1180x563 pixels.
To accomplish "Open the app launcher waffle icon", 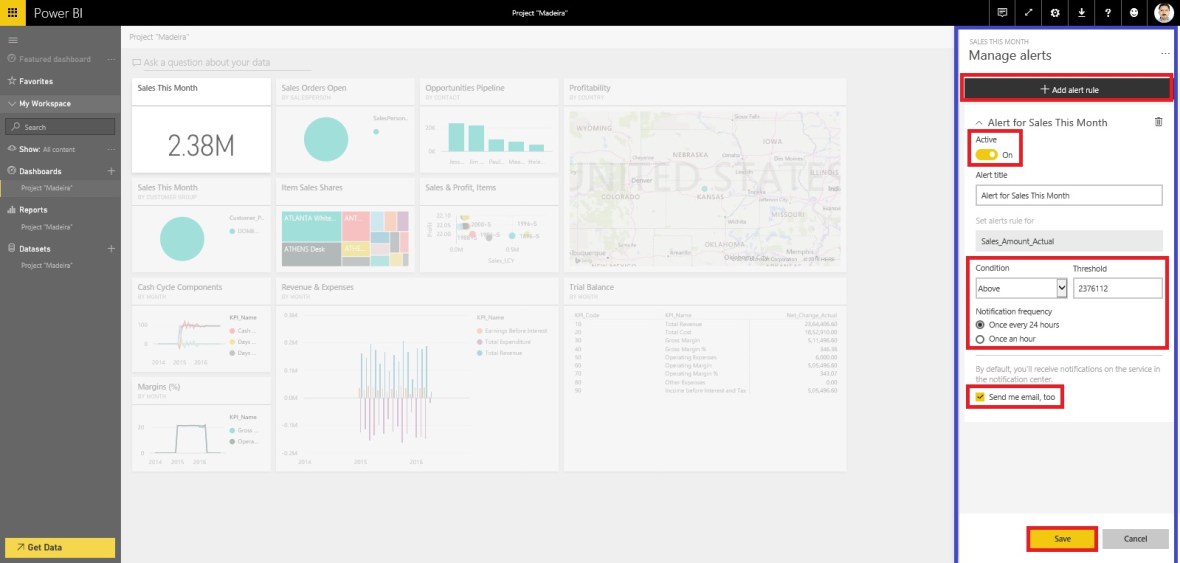I will point(12,13).
